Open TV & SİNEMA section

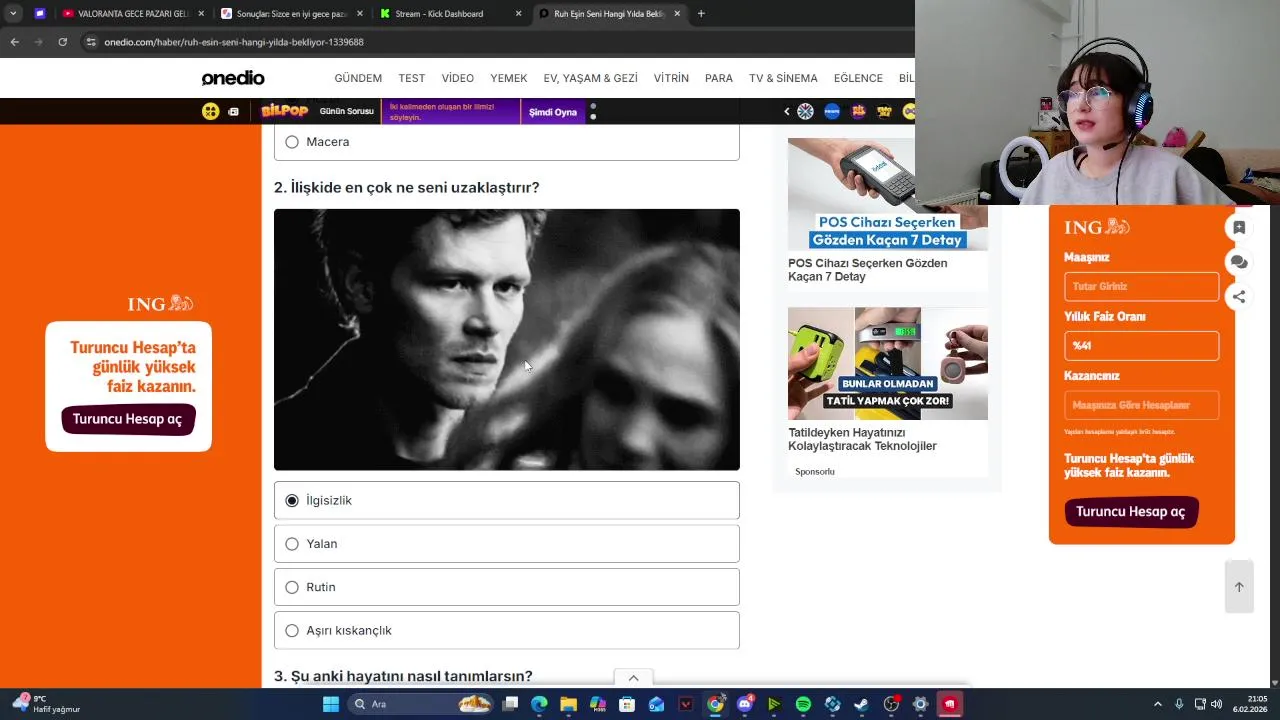click(x=783, y=78)
